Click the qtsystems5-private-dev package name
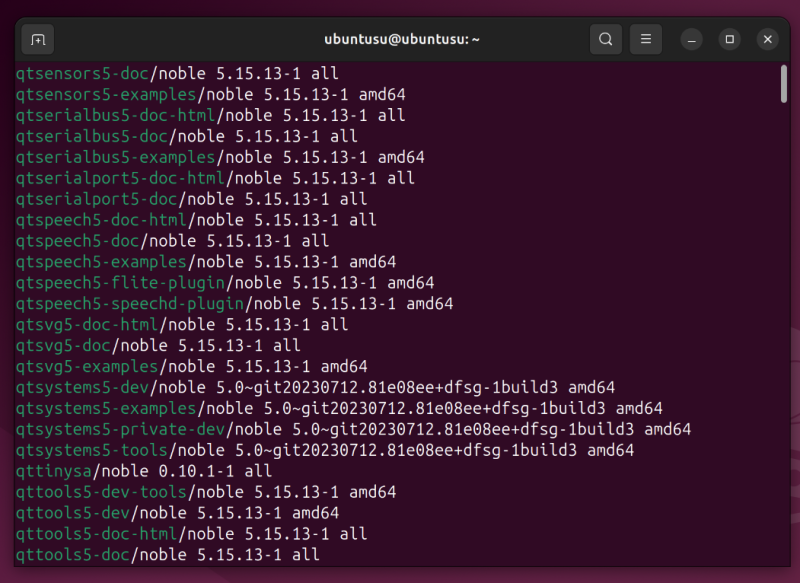Screen dimensions: 800x583 [x=119, y=430]
